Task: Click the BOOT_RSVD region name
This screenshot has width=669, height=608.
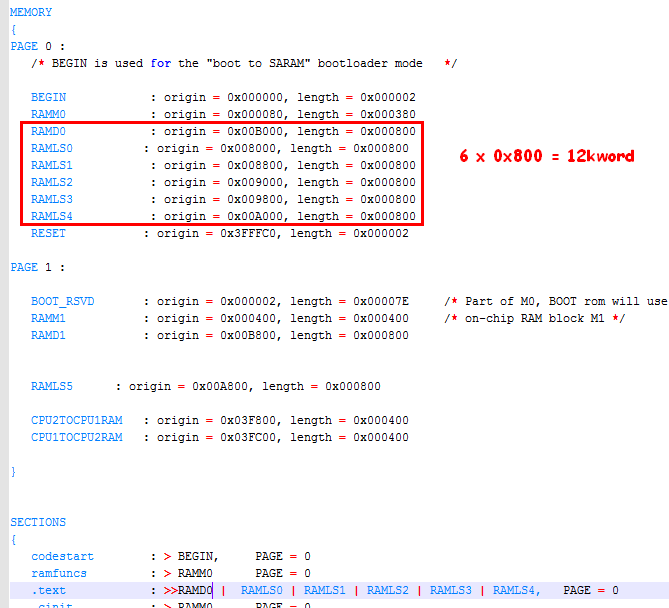Action: 62,302
